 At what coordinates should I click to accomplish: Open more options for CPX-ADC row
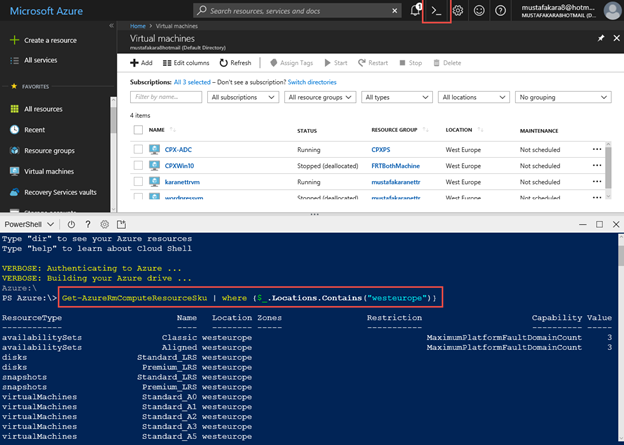tap(597, 149)
